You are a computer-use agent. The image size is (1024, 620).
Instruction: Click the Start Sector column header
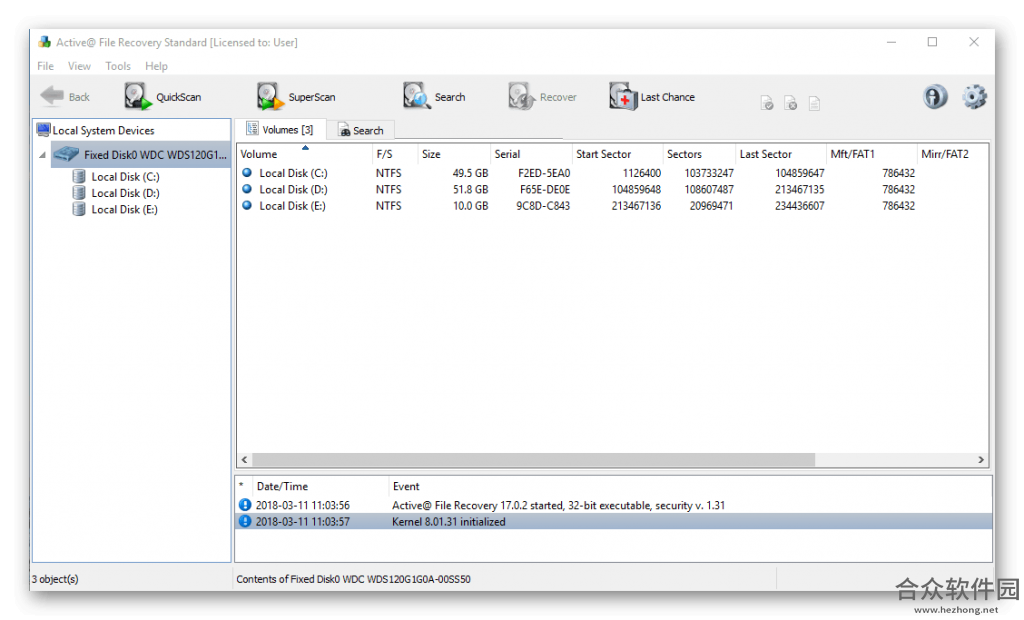[x=616, y=154]
